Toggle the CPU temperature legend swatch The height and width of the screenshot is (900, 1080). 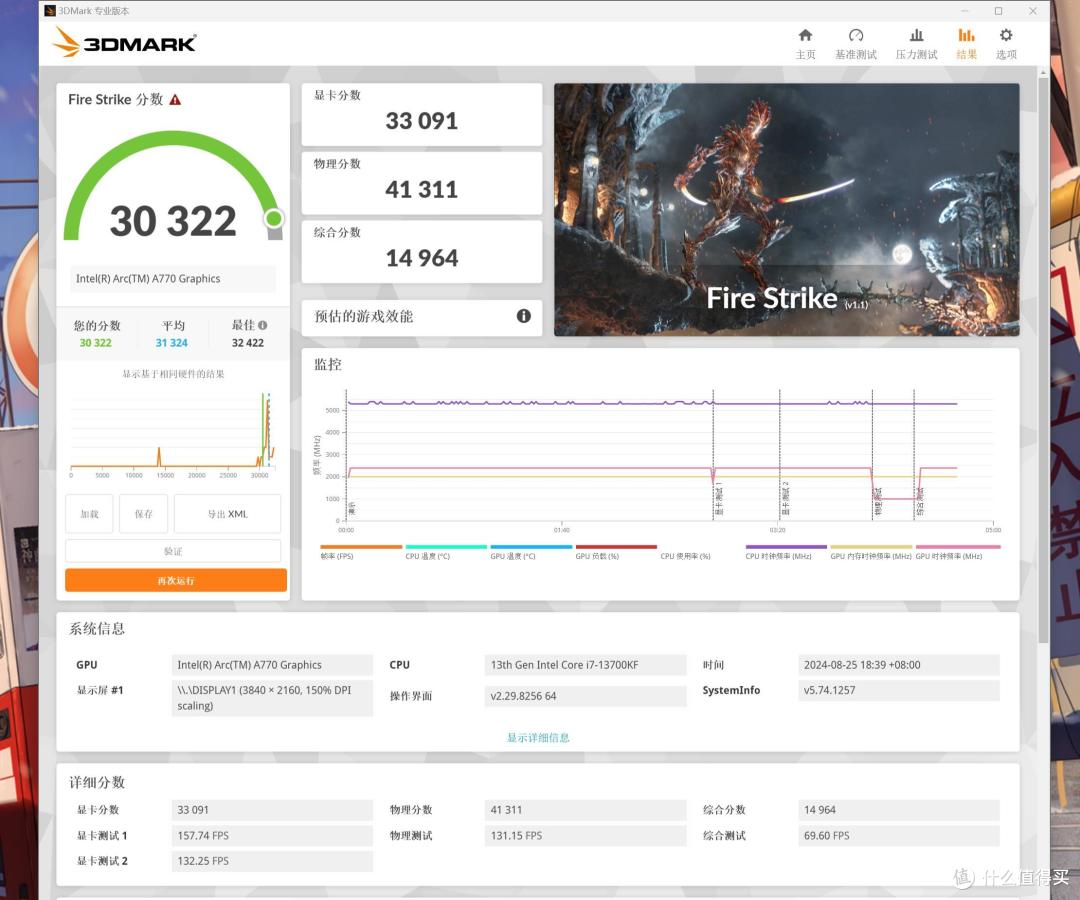click(x=446, y=547)
